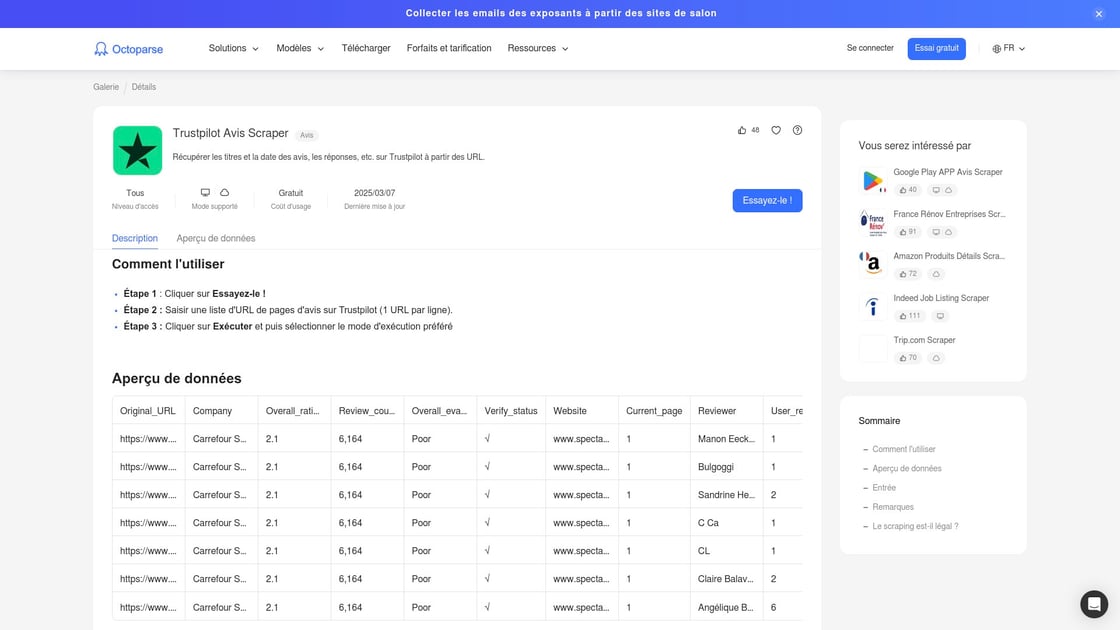
Task: Click the Essai gratuit button
Action: click(x=936, y=49)
